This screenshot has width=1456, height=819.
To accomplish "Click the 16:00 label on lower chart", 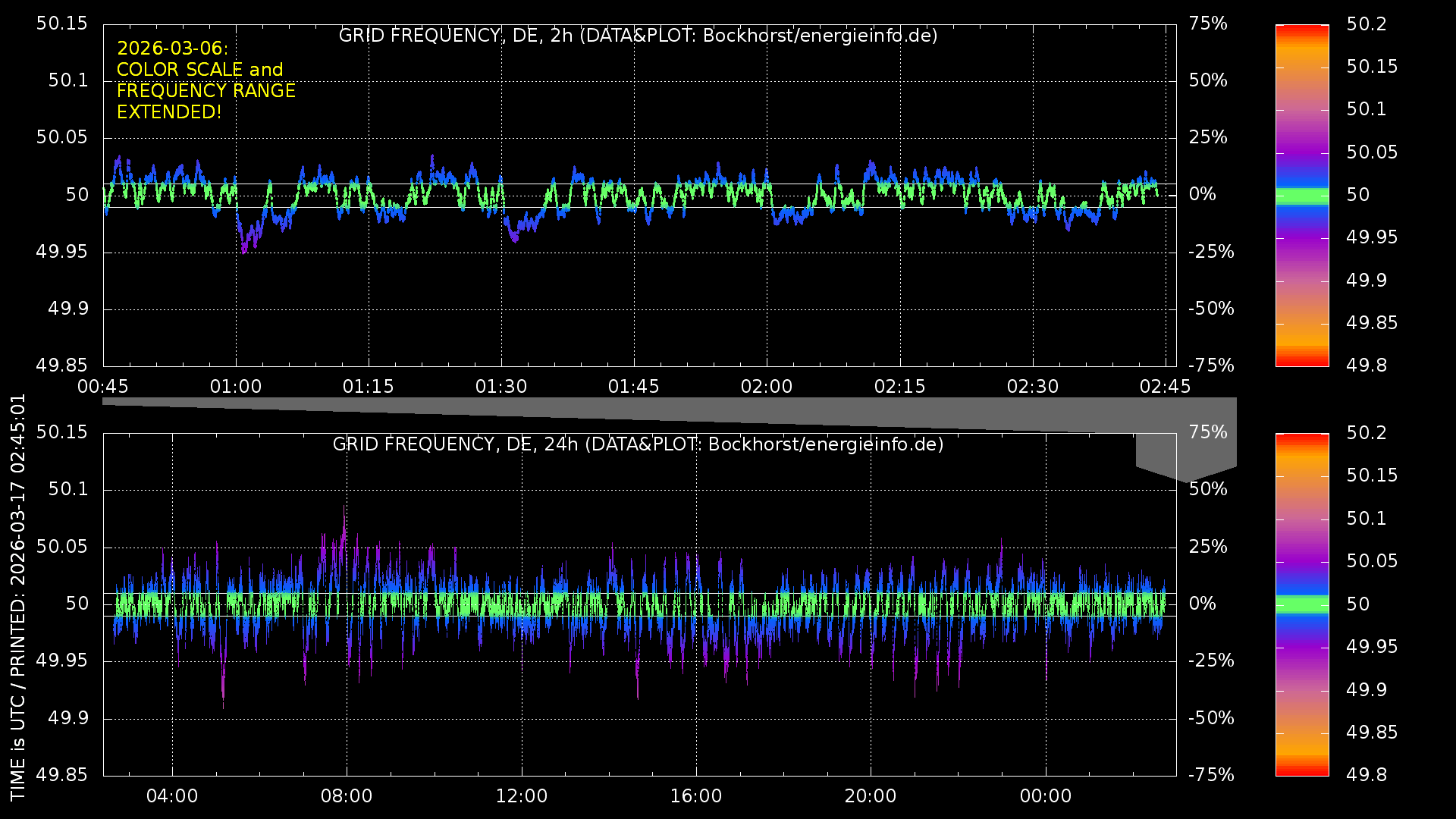I will pos(695,796).
